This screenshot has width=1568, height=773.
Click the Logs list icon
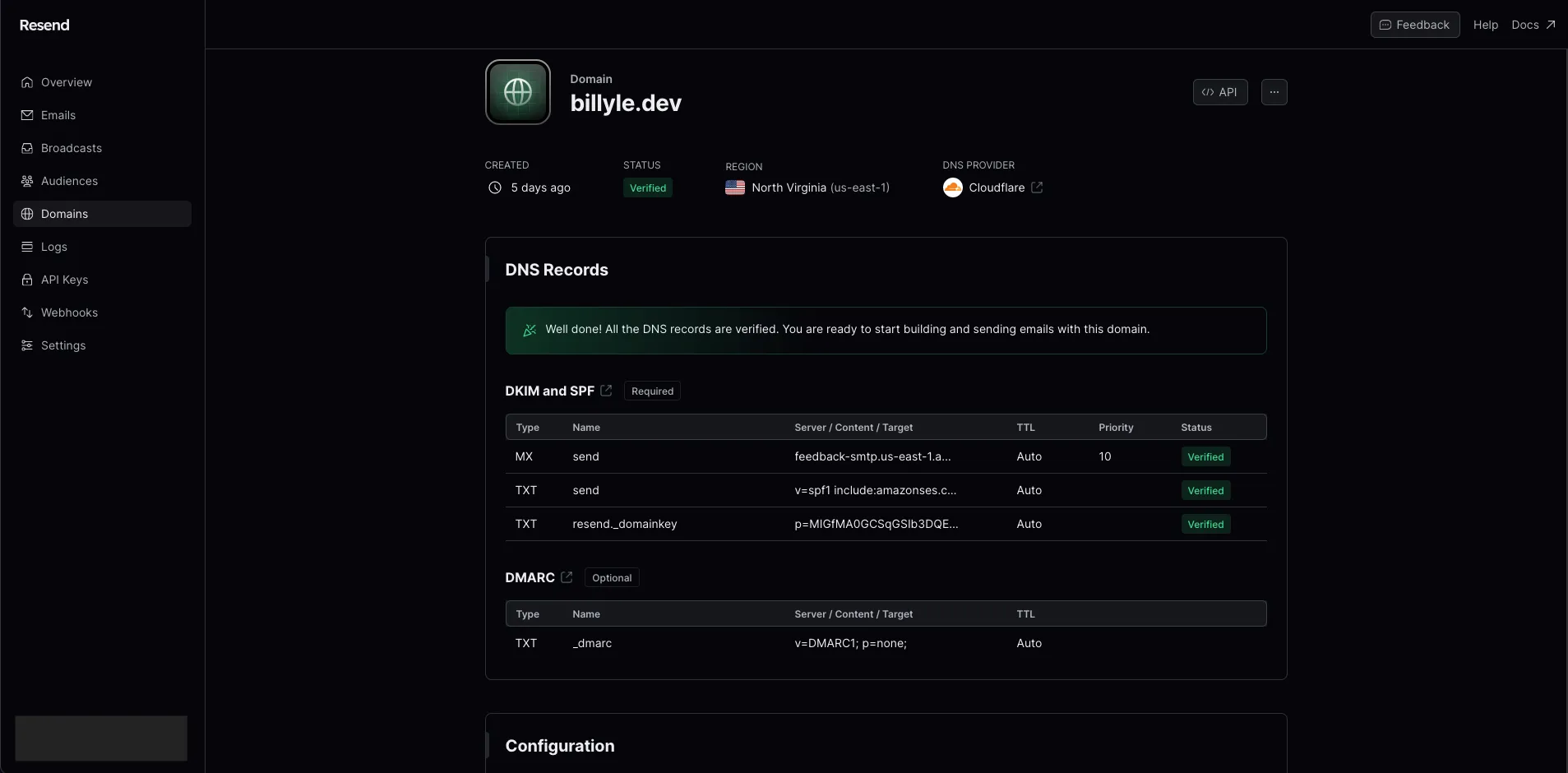click(x=27, y=247)
